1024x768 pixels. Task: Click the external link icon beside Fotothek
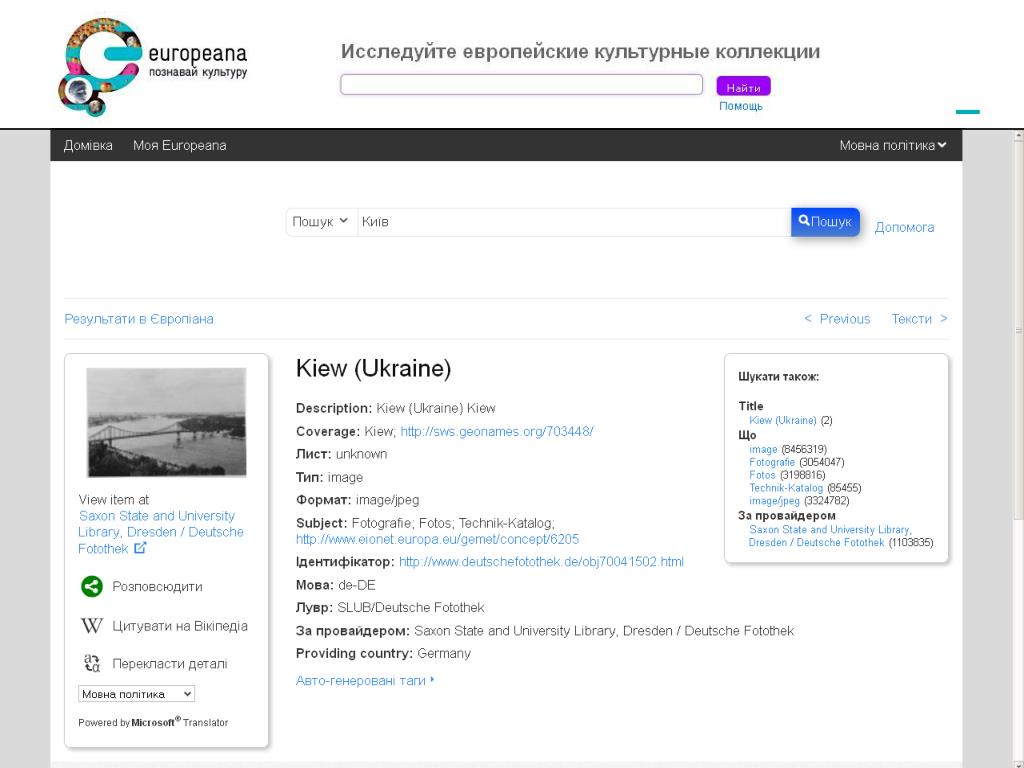point(140,548)
